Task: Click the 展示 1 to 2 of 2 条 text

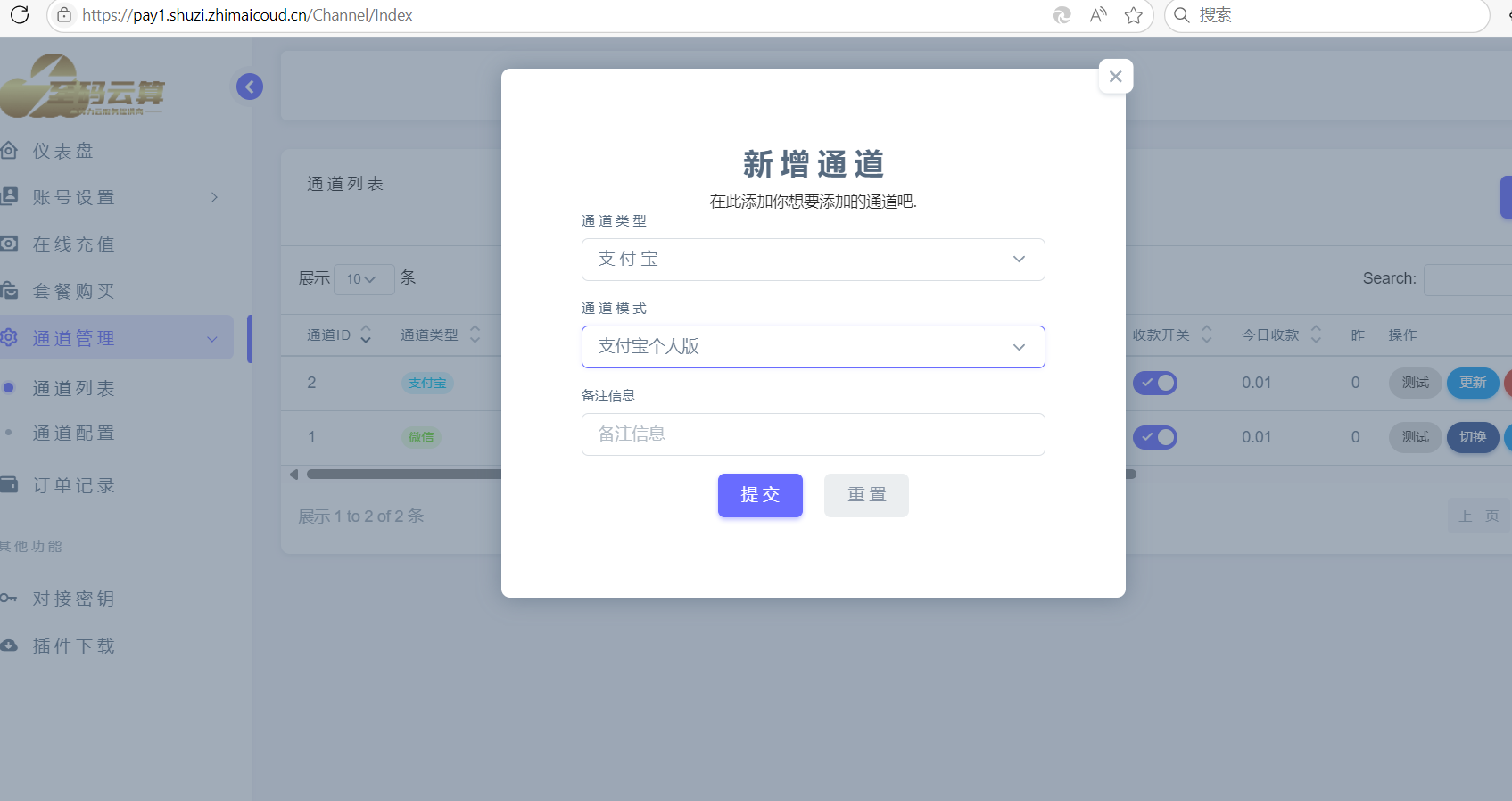Action: tap(361, 516)
